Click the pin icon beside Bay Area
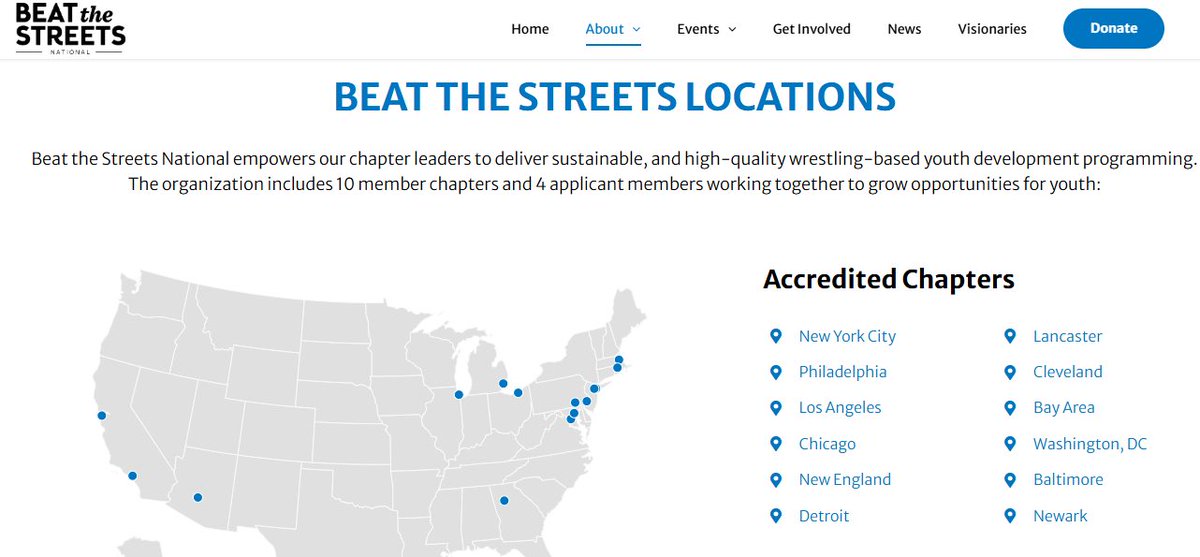The image size is (1200, 557). pos(1010,408)
